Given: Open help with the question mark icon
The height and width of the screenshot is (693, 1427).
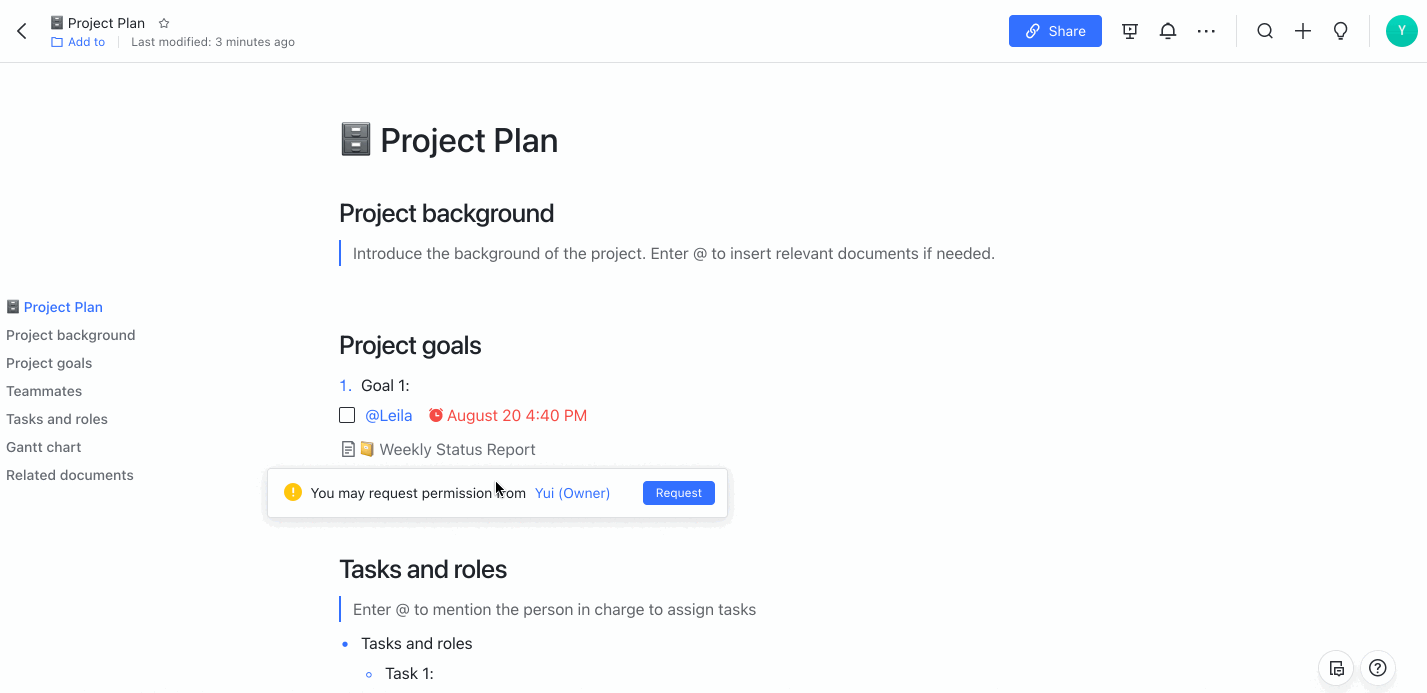Looking at the screenshot, I should pyautogui.click(x=1377, y=668).
